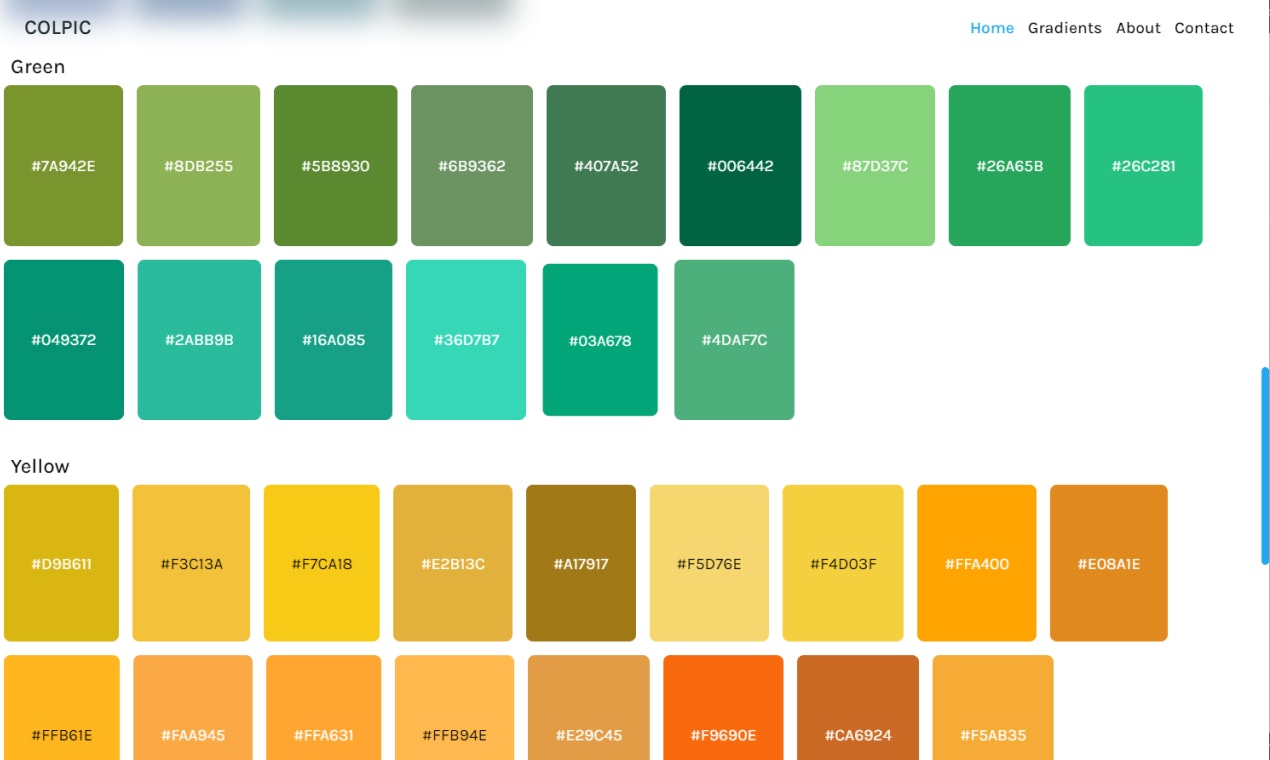Pick the #FAA945 color card
The height and width of the screenshot is (760, 1270).
point(193,707)
